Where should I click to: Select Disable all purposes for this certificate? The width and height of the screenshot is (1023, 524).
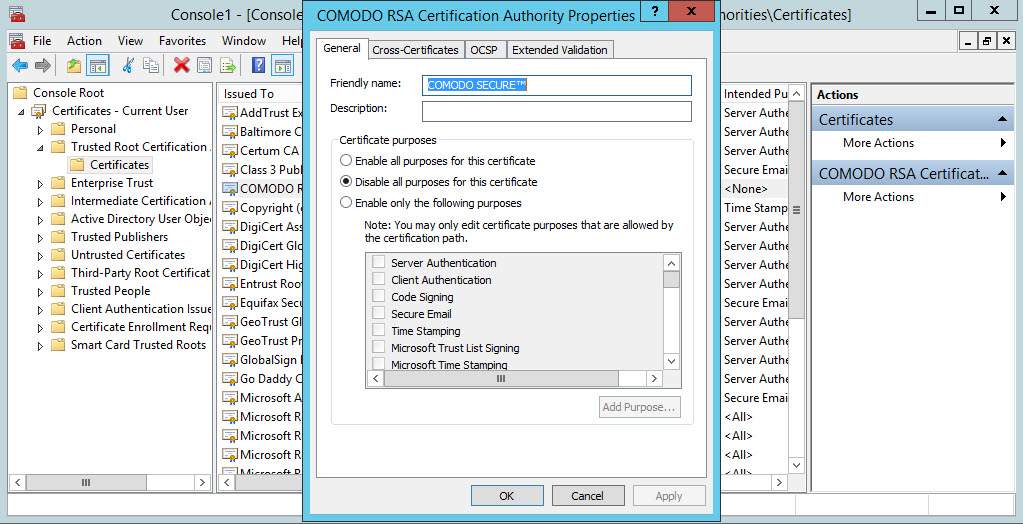click(346, 181)
